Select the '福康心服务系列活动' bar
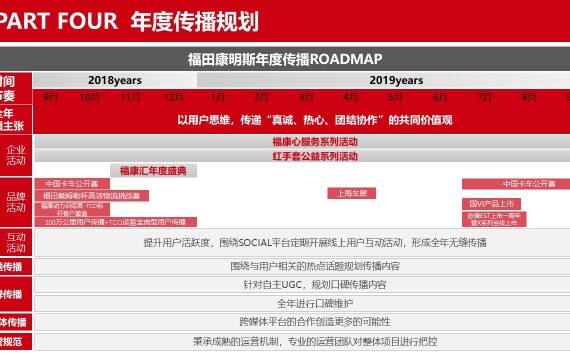The width and height of the screenshot is (570, 360). pos(302,142)
